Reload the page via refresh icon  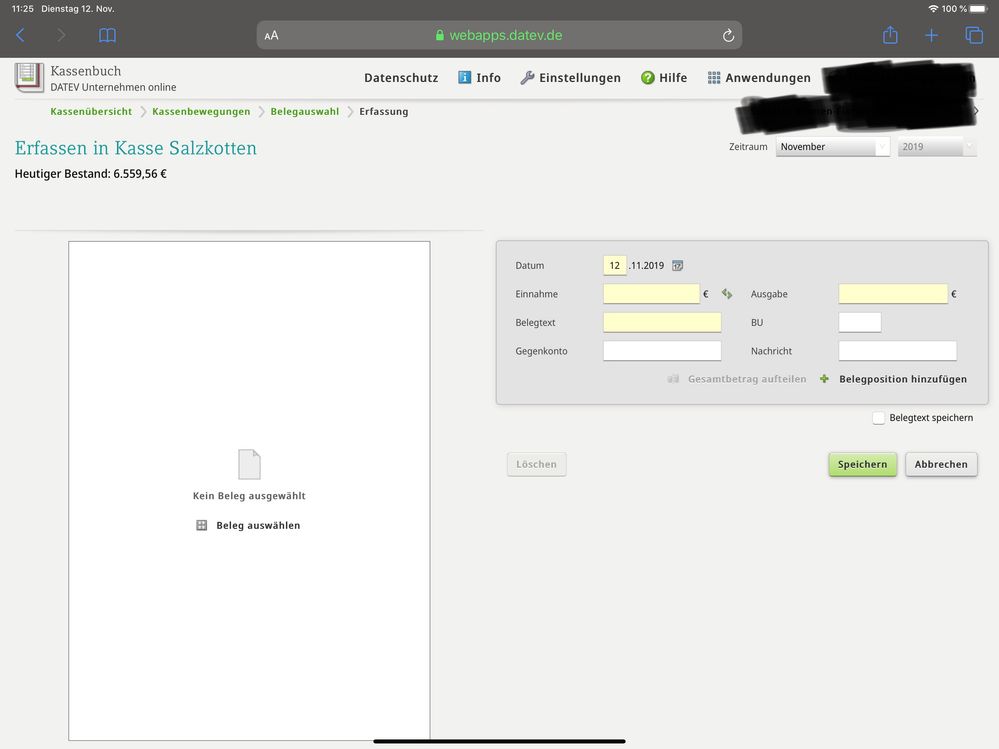tap(728, 36)
